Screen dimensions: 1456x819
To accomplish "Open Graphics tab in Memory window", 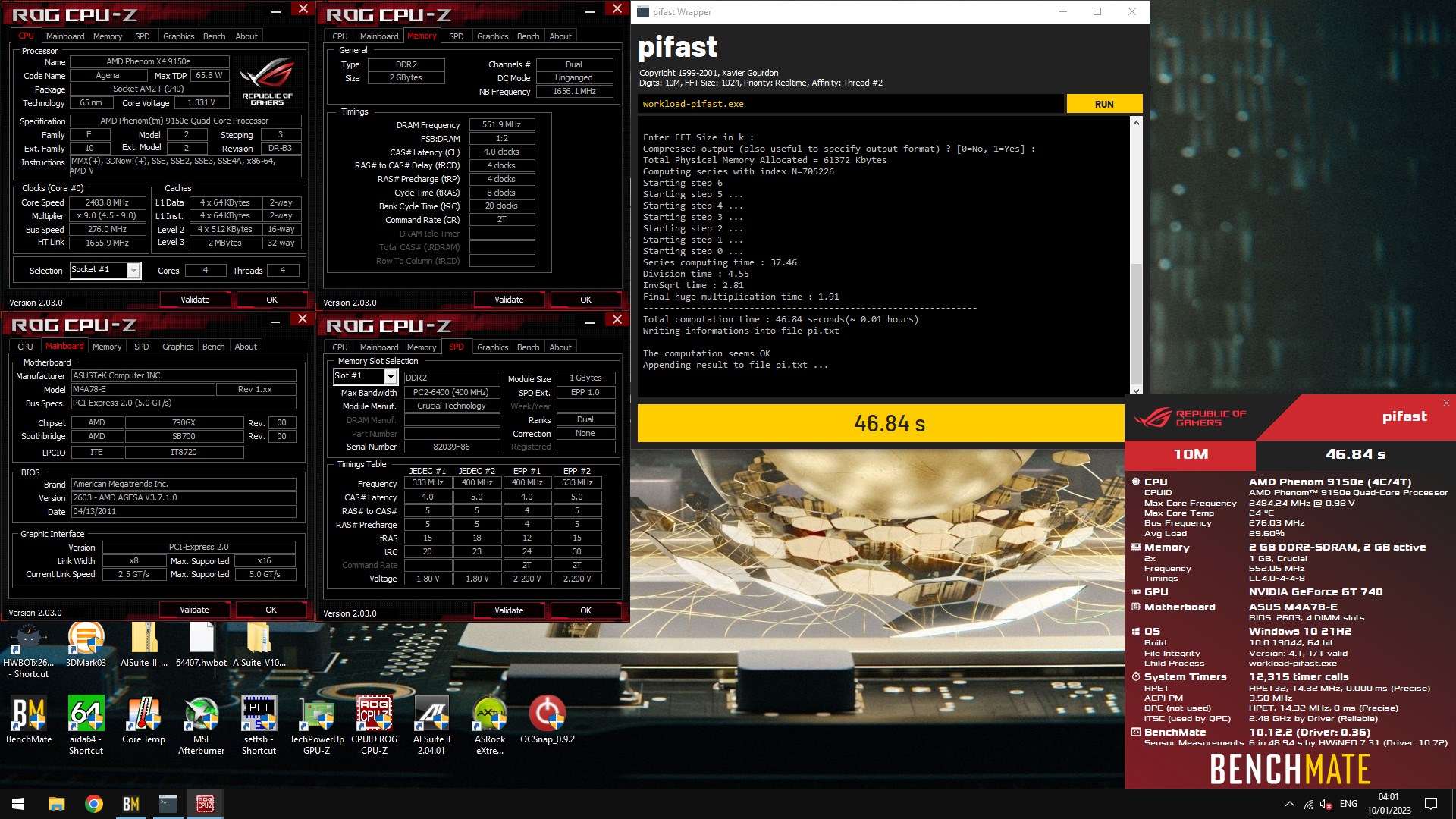I will pyautogui.click(x=492, y=36).
